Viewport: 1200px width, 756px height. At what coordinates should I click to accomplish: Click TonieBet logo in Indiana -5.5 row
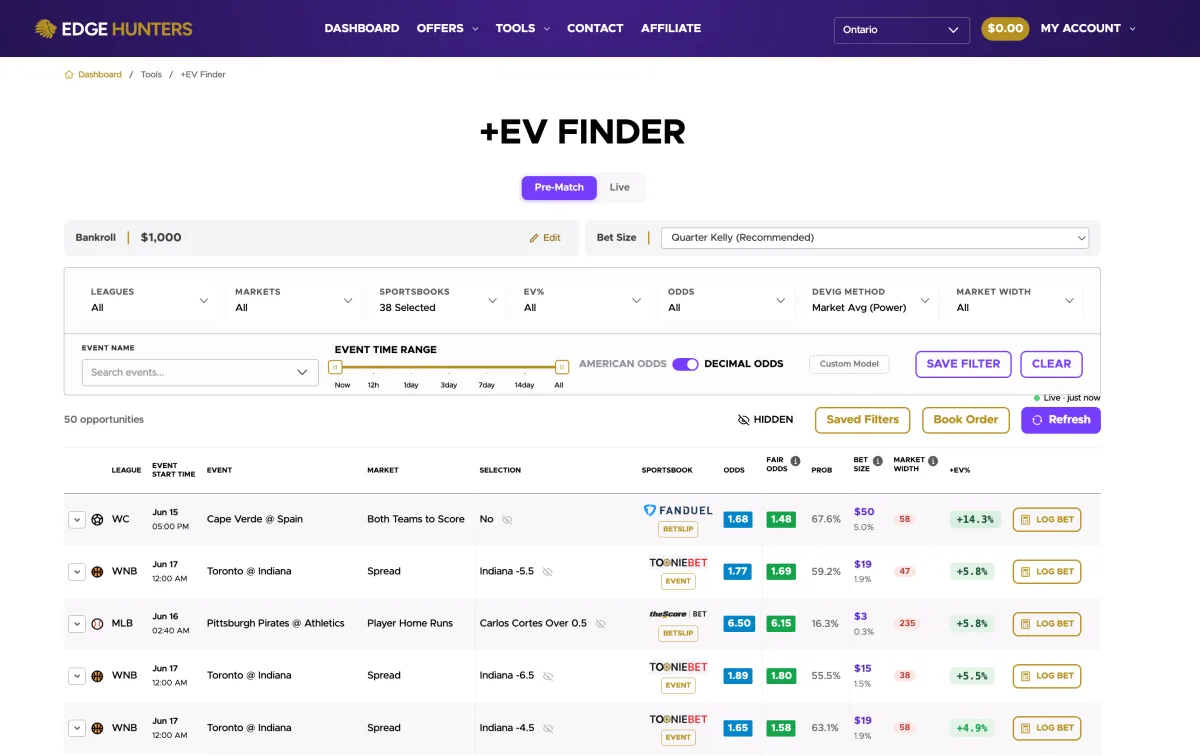click(x=678, y=562)
